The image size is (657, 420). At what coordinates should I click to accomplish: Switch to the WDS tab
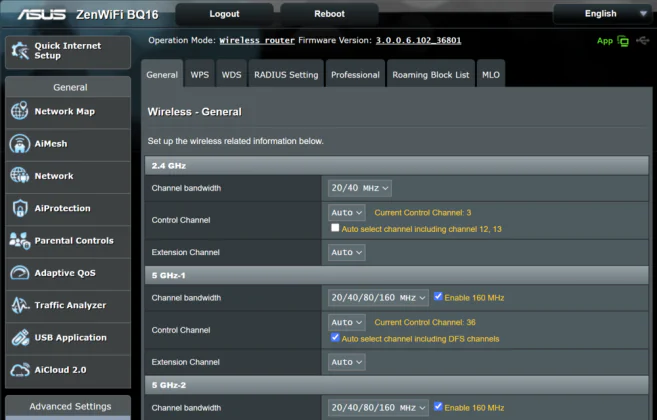231,74
